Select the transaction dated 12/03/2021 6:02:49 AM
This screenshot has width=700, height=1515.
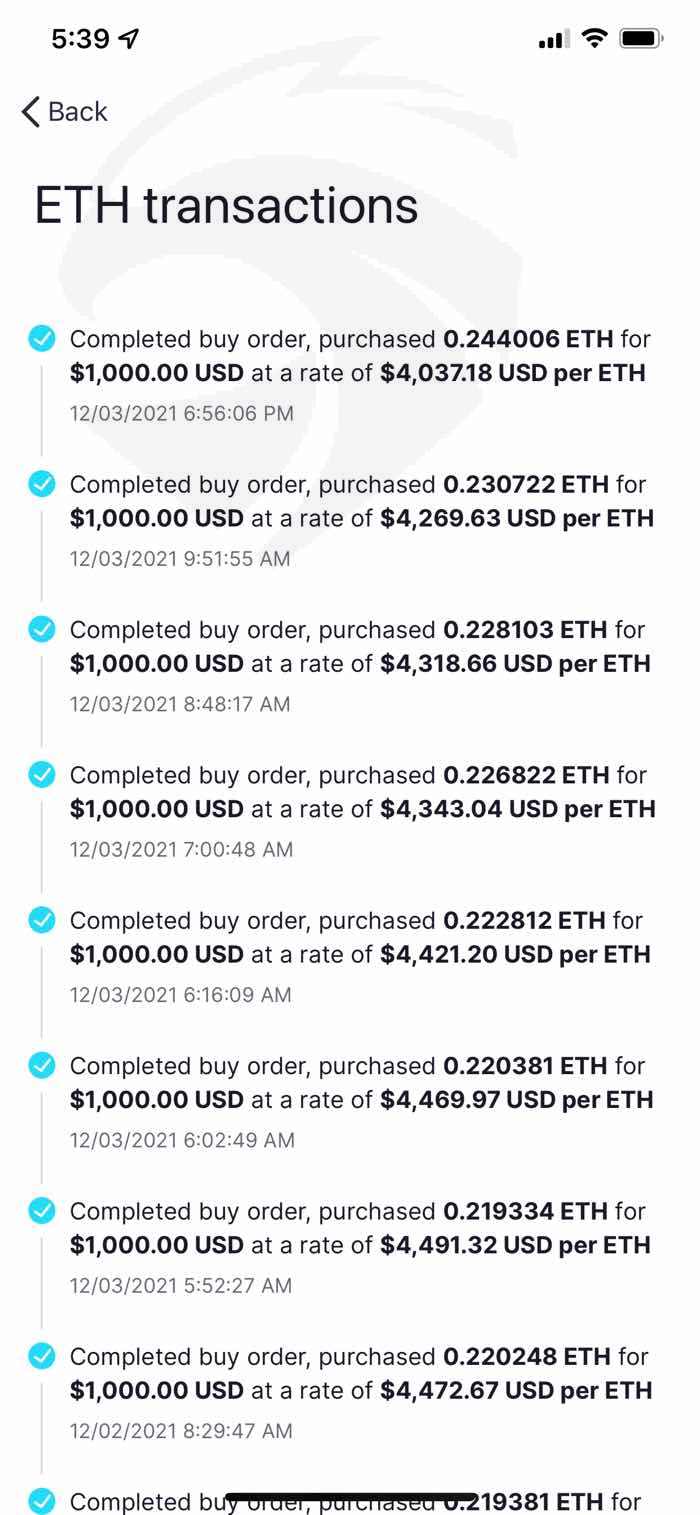pyautogui.click(x=182, y=1140)
